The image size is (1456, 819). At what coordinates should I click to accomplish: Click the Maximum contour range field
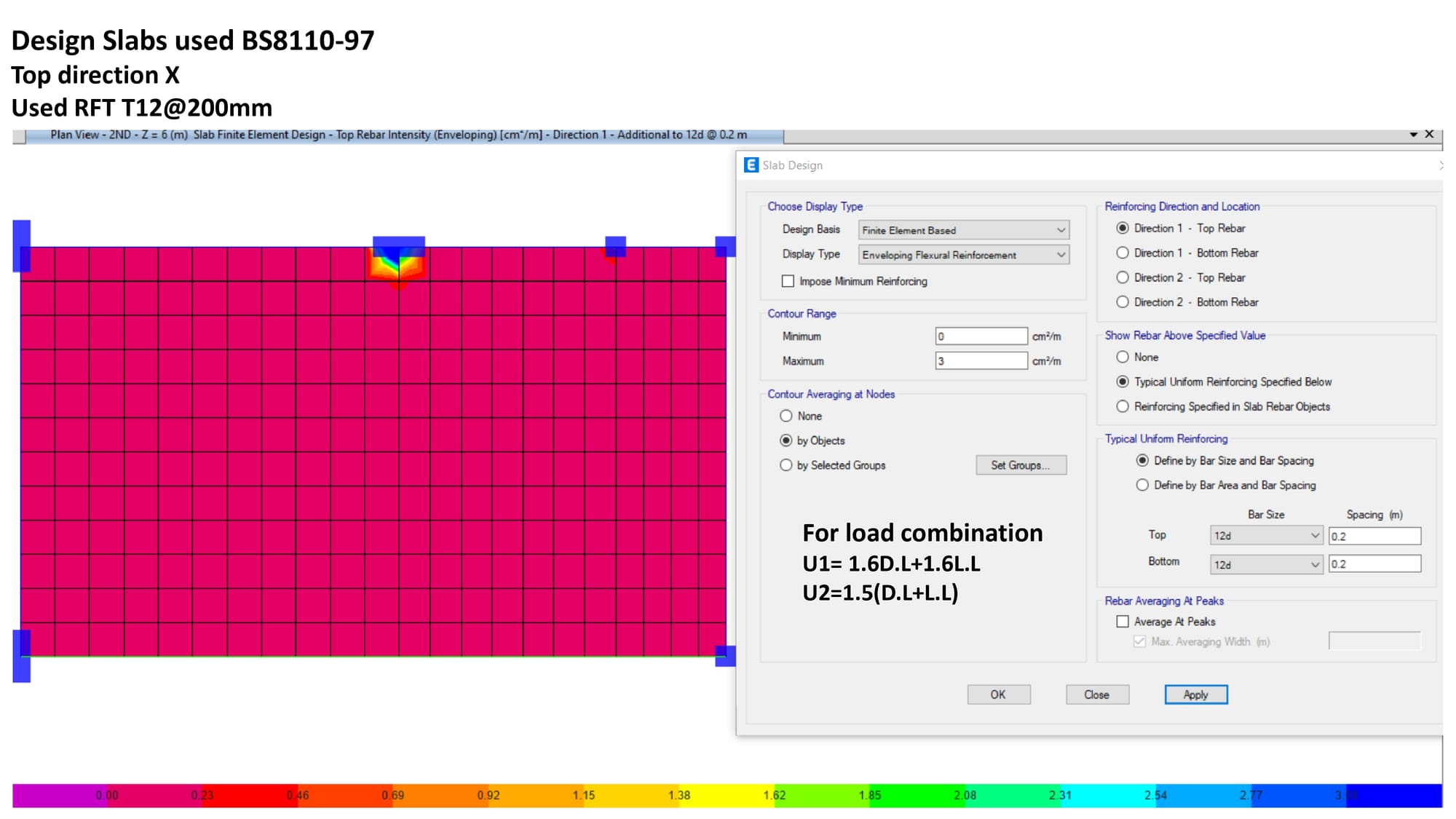point(981,361)
